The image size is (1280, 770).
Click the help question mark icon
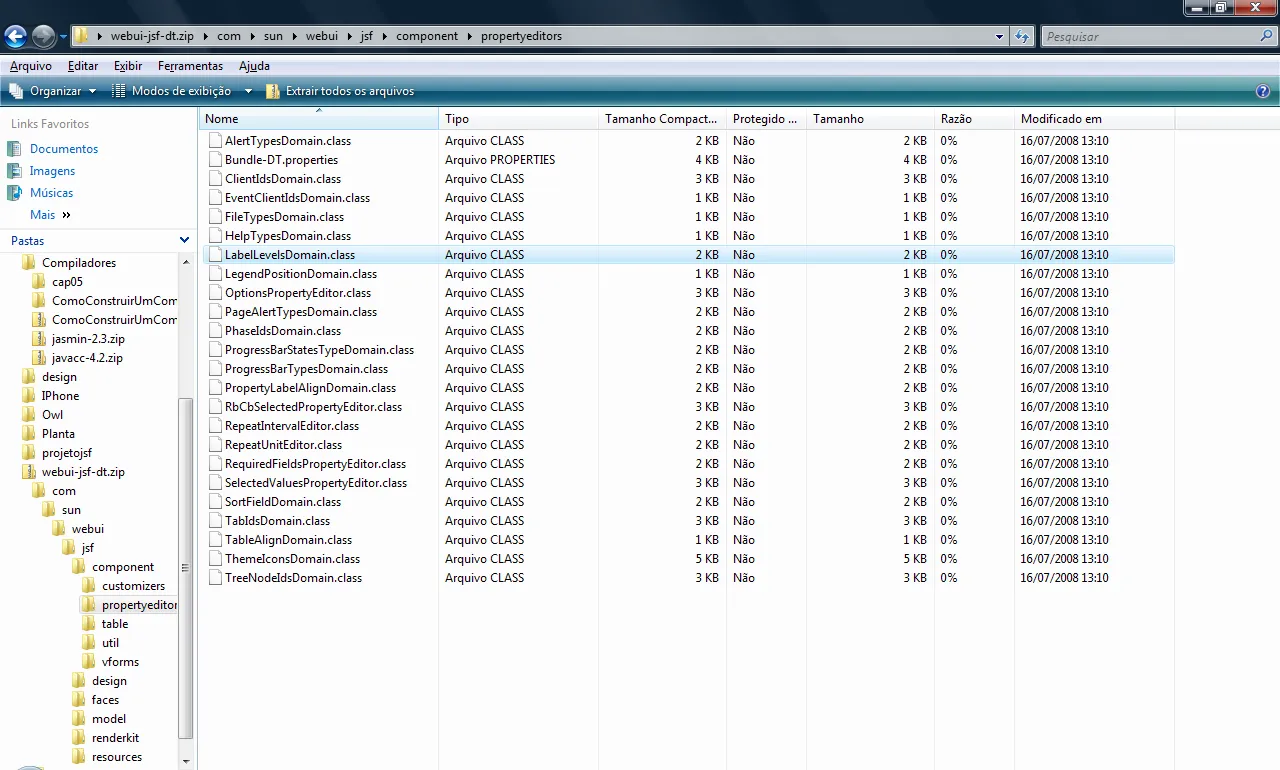click(1263, 91)
